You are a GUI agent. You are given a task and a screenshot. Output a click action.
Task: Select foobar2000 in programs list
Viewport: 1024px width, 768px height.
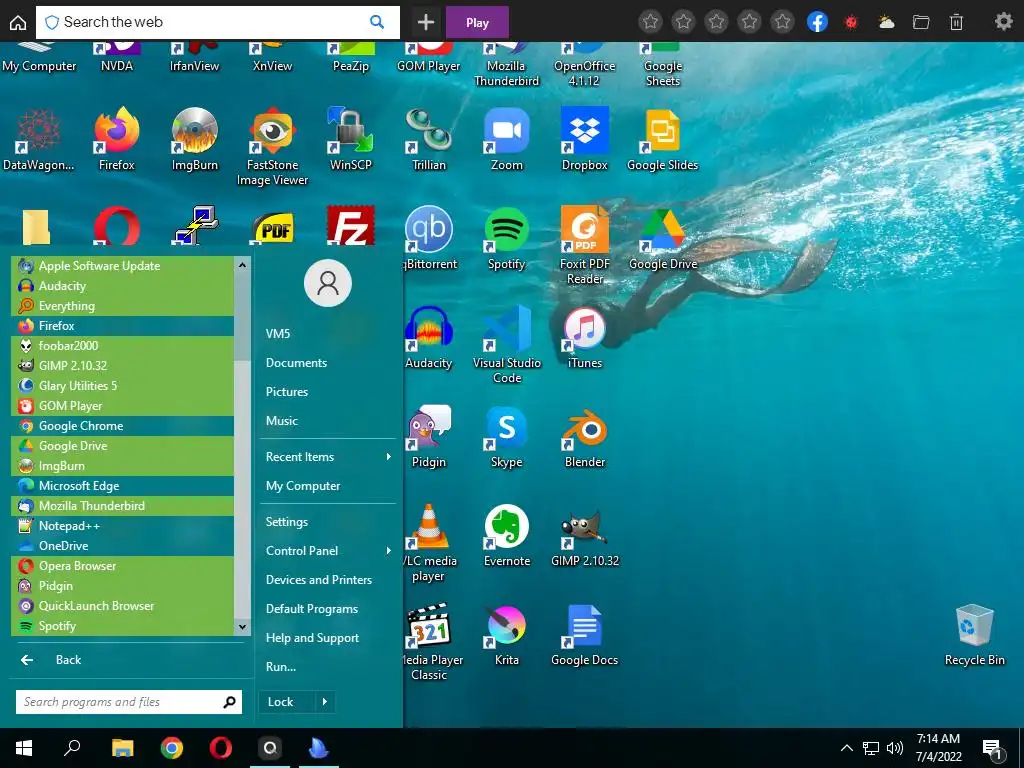point(123,345)
